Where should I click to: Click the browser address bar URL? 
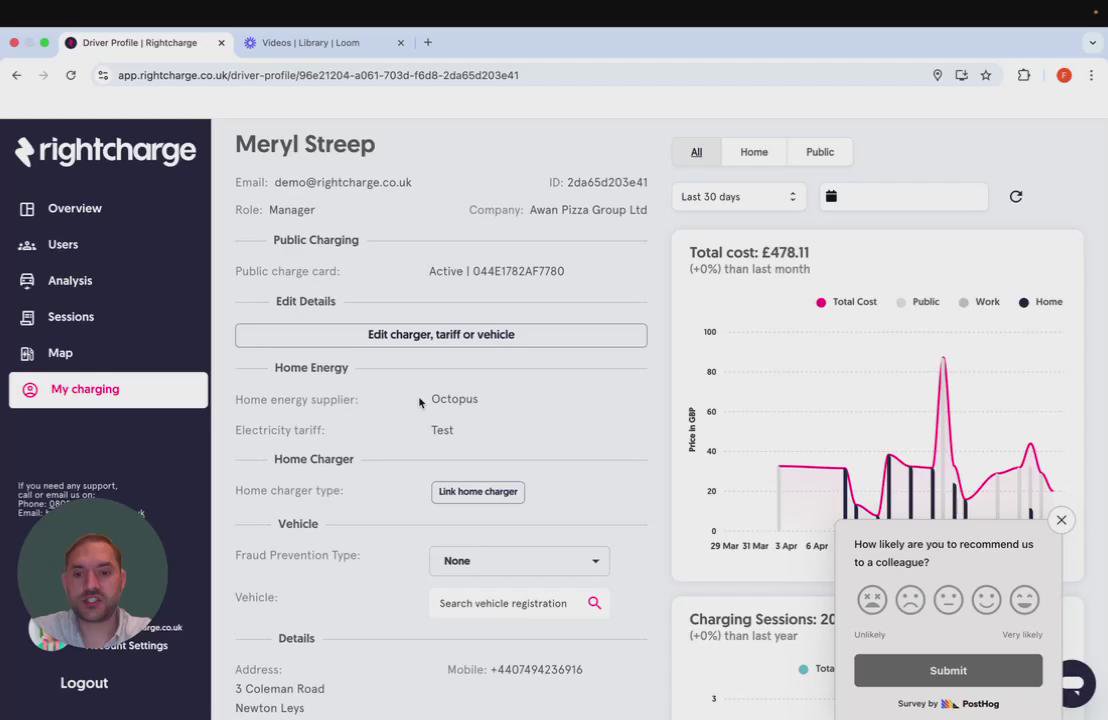pyautogui.click(x=318, y=75)
